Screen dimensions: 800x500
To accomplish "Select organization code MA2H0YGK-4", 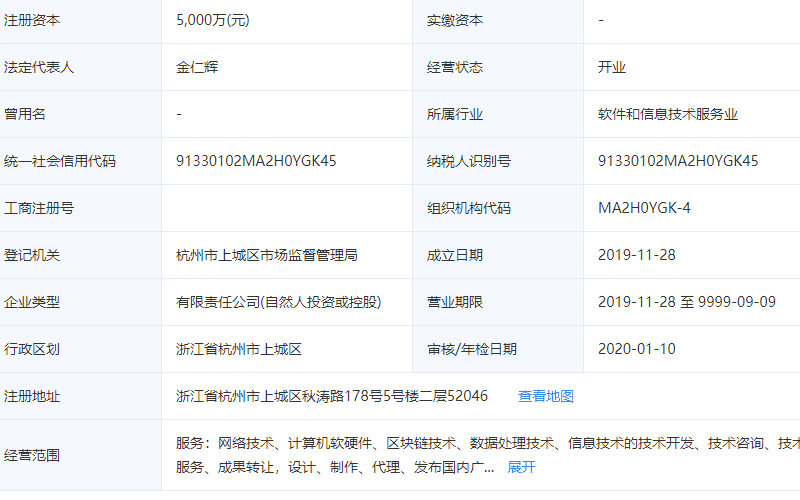I will click(x=644, y=208).
